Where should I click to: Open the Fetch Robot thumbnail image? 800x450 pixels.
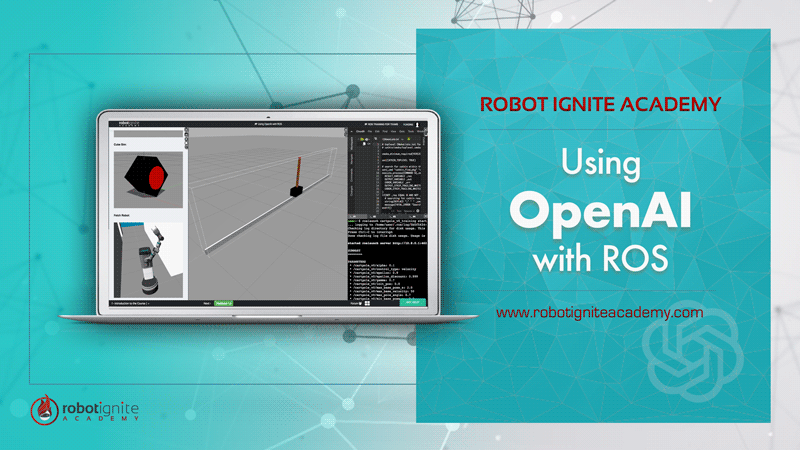coord(148,260)
